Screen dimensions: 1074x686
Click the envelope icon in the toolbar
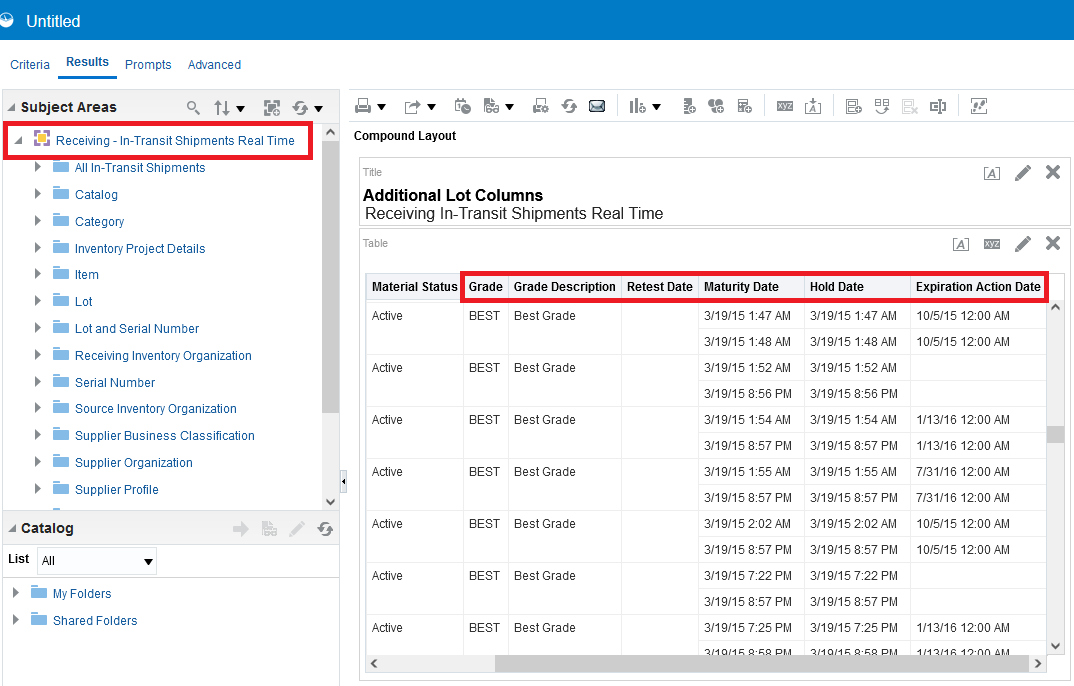pyautogui.click(x=597, y=106)
